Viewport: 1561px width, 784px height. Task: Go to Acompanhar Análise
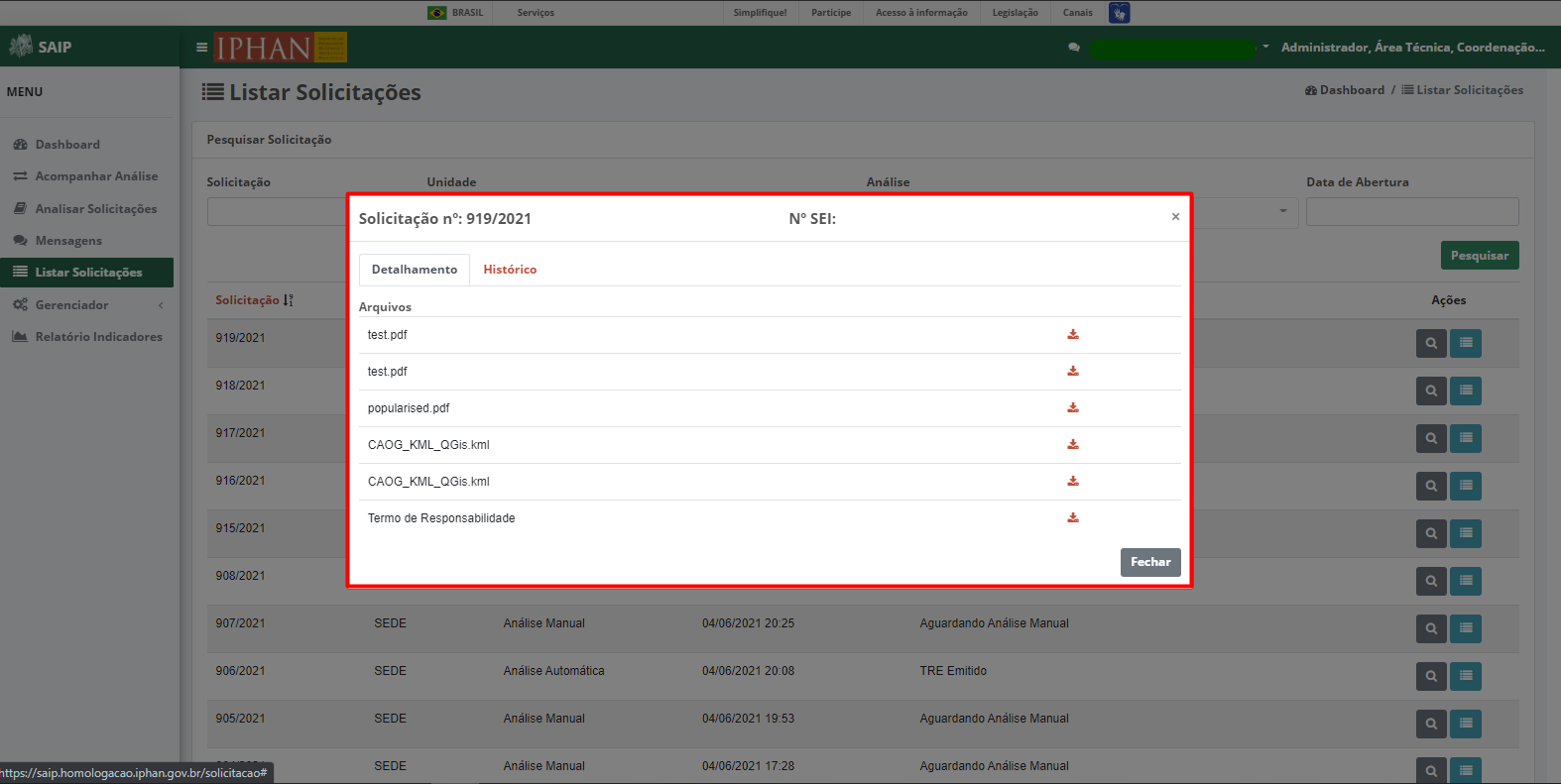(x=87, y=176)
